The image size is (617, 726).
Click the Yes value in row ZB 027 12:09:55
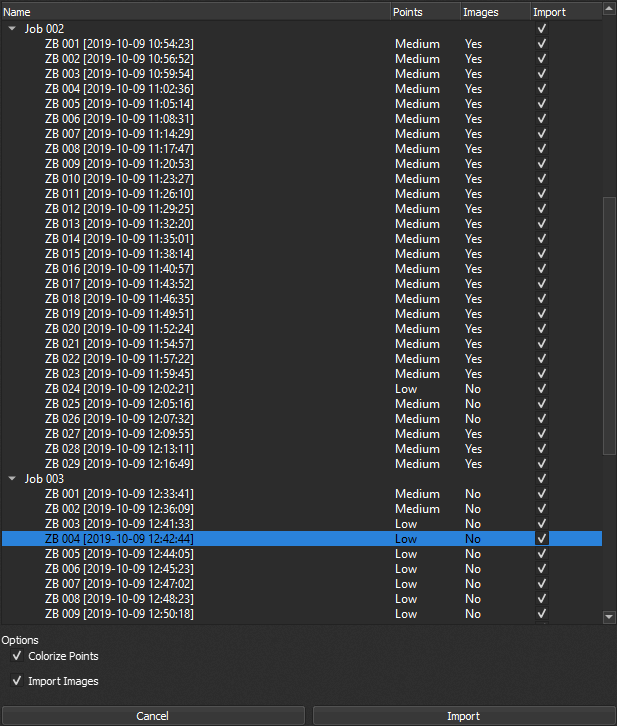pos(473,434)
